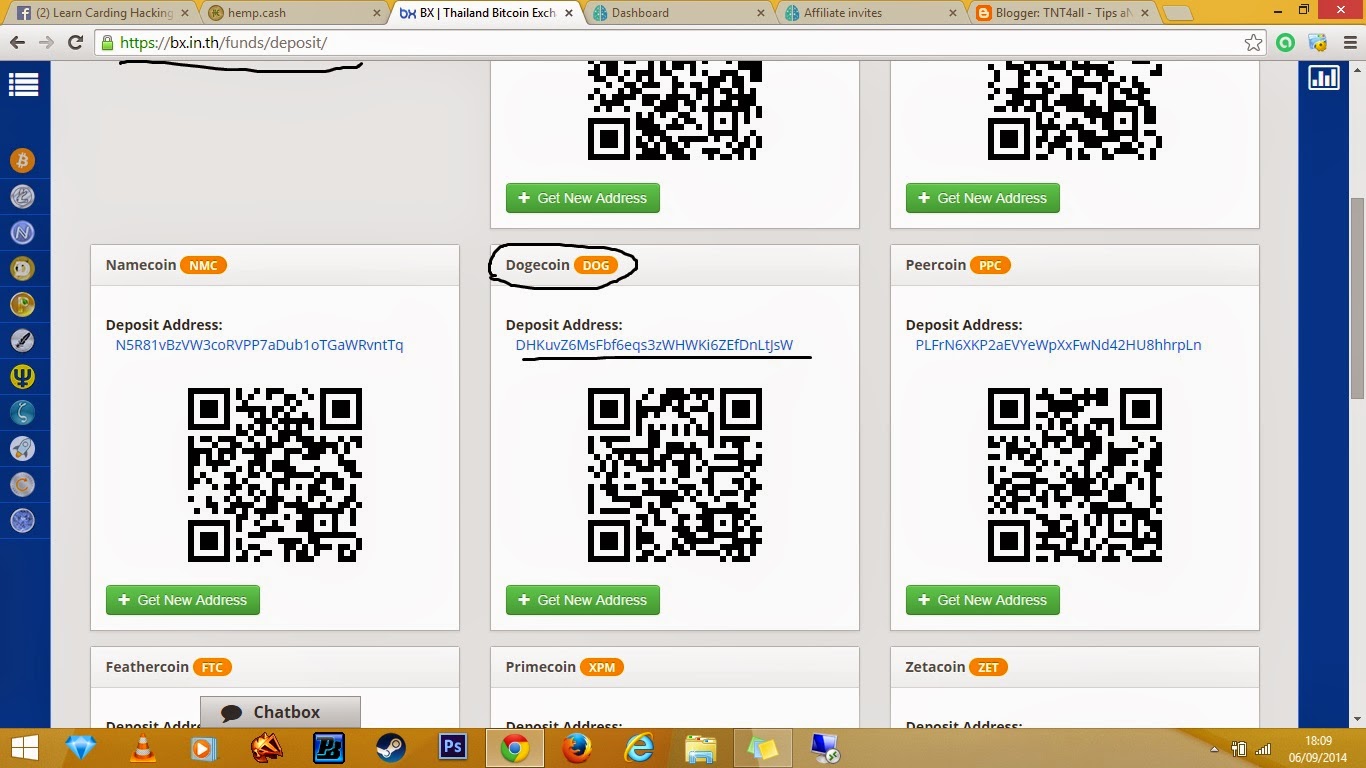The height and width of the screenshot is (768, 1366).
Task: Switch to the hemp.cash tab
Action: tap(293, 13)
